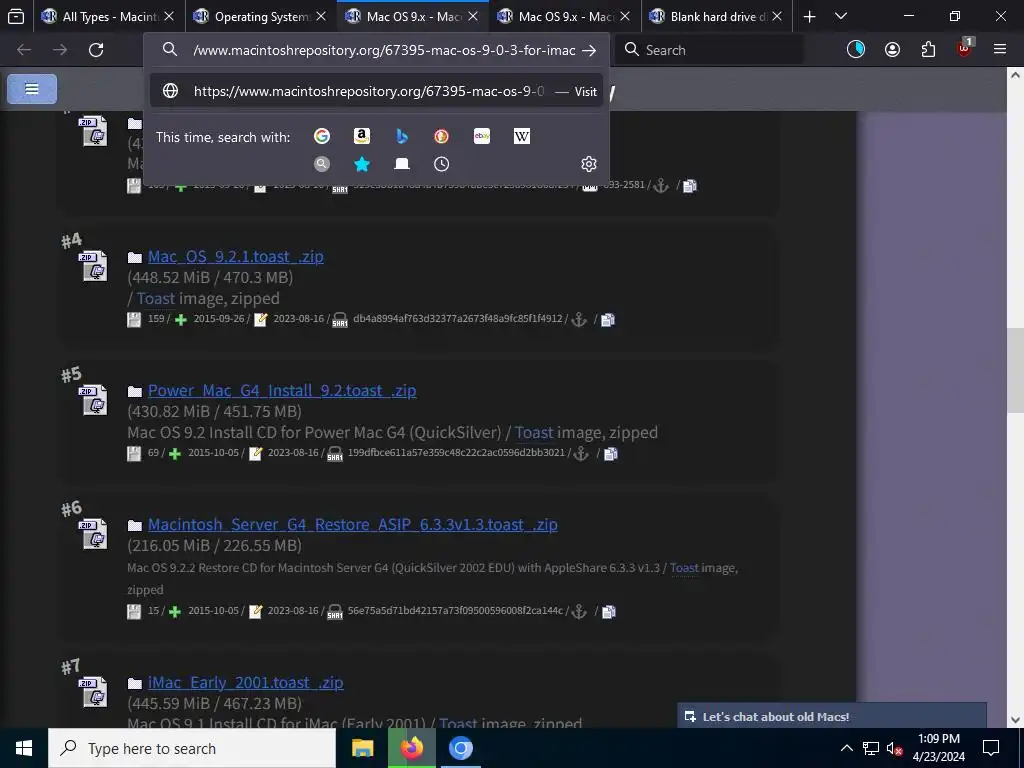1024x768 pixels.
Task: Open the blue circular toolbar icon
Action: (x=856, y=49)
